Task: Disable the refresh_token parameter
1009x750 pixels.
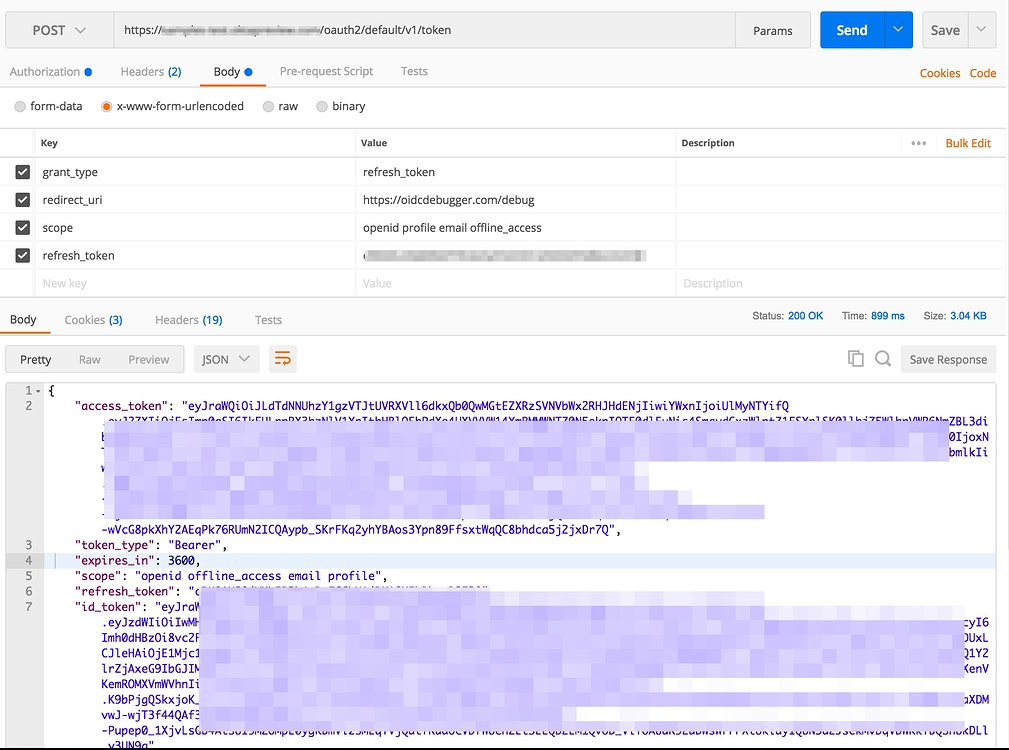Action: pyautogui.click(x=25, y=255)
